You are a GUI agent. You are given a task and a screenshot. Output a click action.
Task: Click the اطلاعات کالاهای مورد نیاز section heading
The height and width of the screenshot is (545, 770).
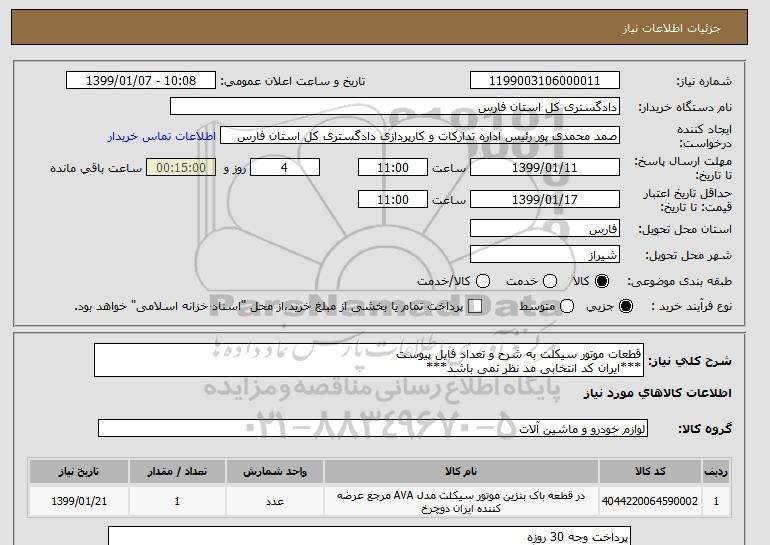[x=657, y=393]
